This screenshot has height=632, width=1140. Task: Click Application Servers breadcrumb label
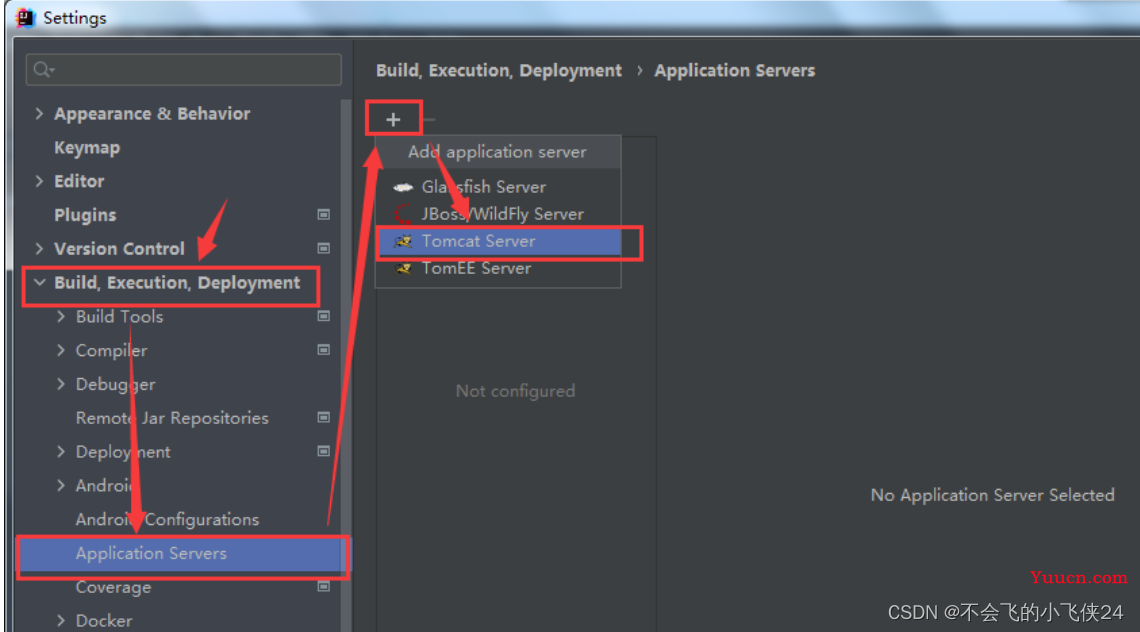(734, 71)
